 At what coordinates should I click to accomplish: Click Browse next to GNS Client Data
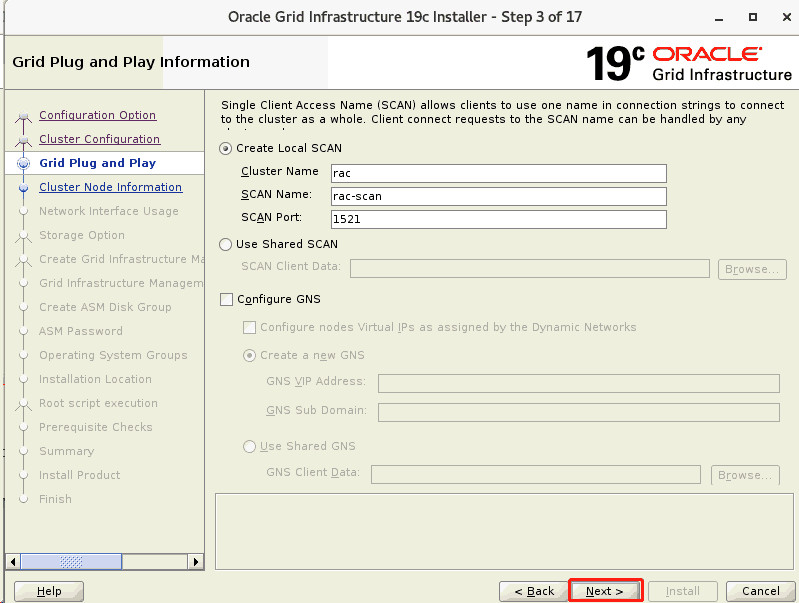click(x=745, y=475)
